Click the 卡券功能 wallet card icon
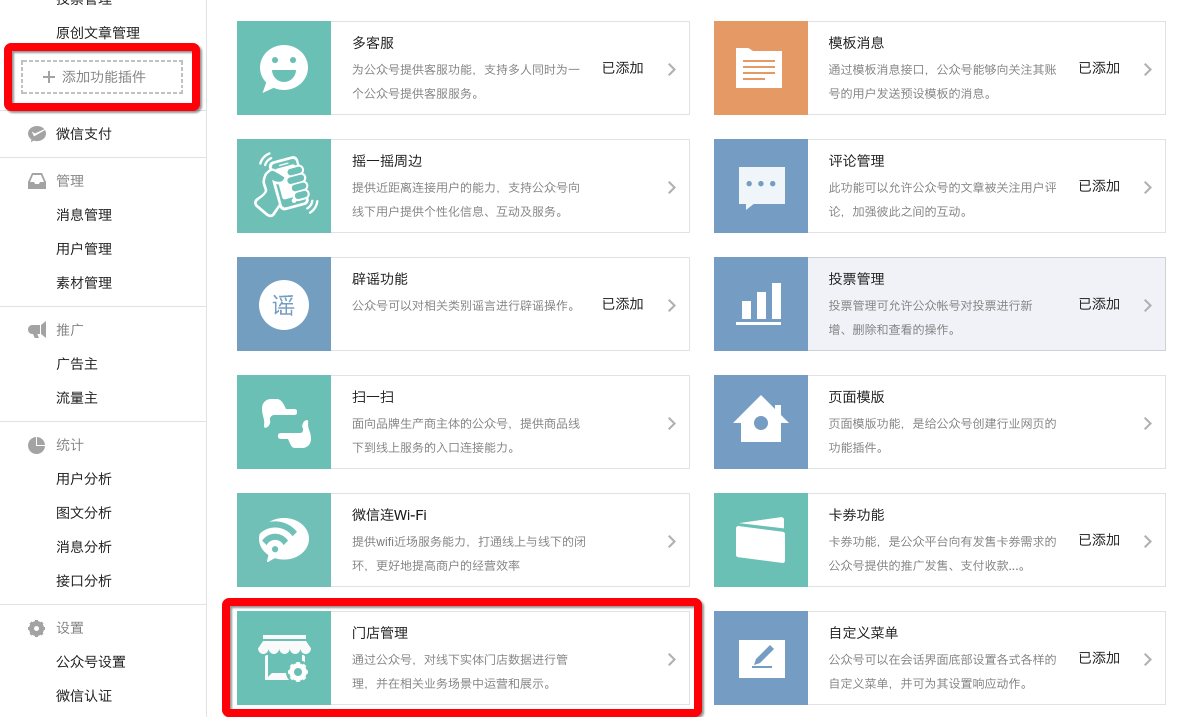1189x717 pixels. coord(761,540)
